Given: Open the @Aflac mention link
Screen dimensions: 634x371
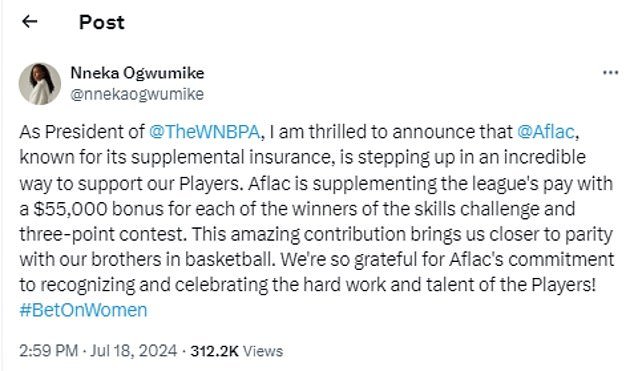Looking at the screenshot, I should coord(546,132).
